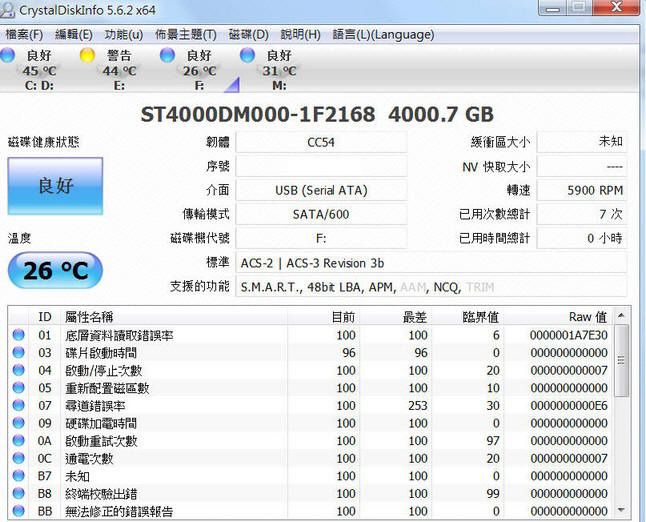Click the SATA/600 transfer mode field
Screen dimensions: 646x522
click(x=321, y=214)
